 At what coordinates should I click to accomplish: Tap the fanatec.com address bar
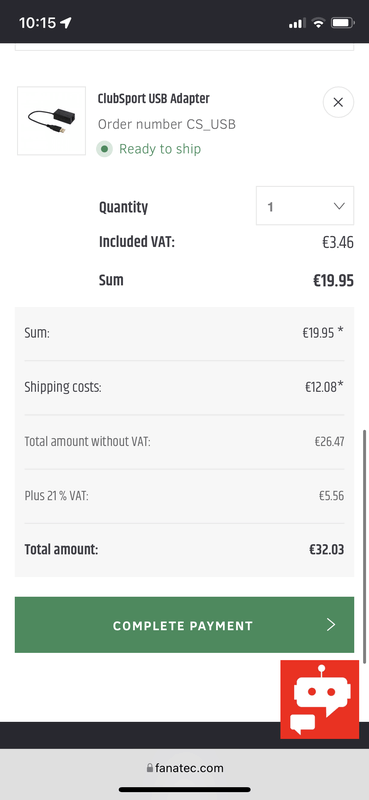[x=184, y=768]
